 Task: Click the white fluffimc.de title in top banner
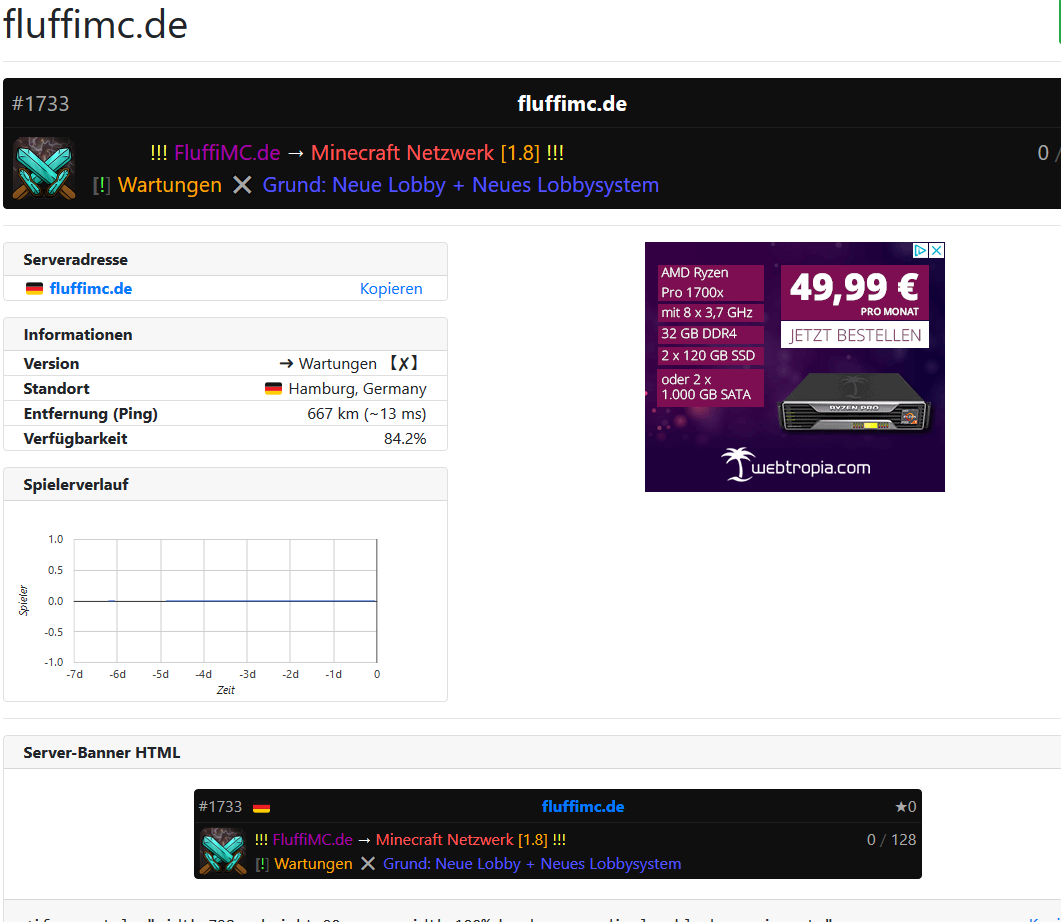pos(572,104)
